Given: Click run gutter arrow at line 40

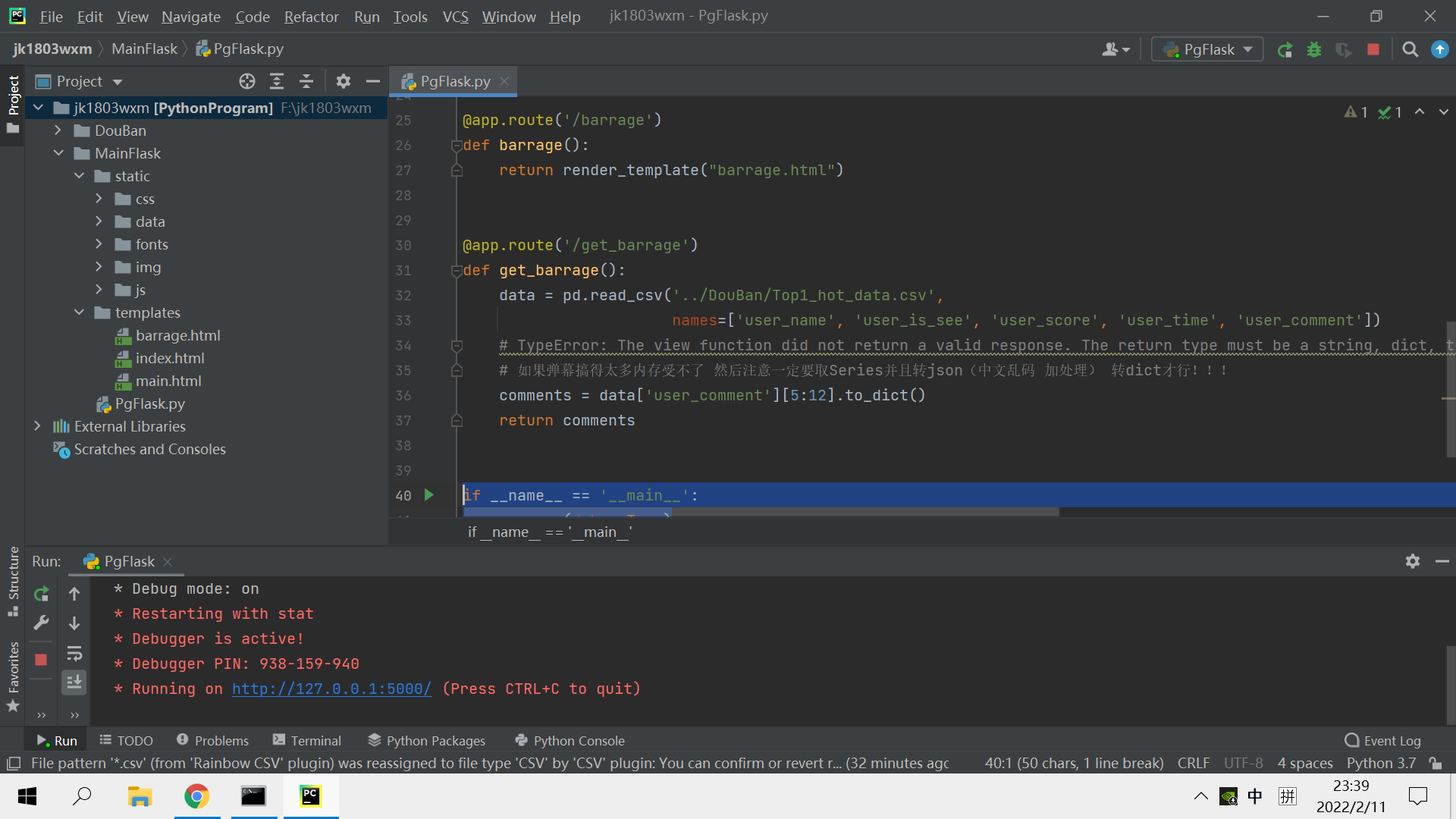Looking at the screenshot, I should point(429,495).
